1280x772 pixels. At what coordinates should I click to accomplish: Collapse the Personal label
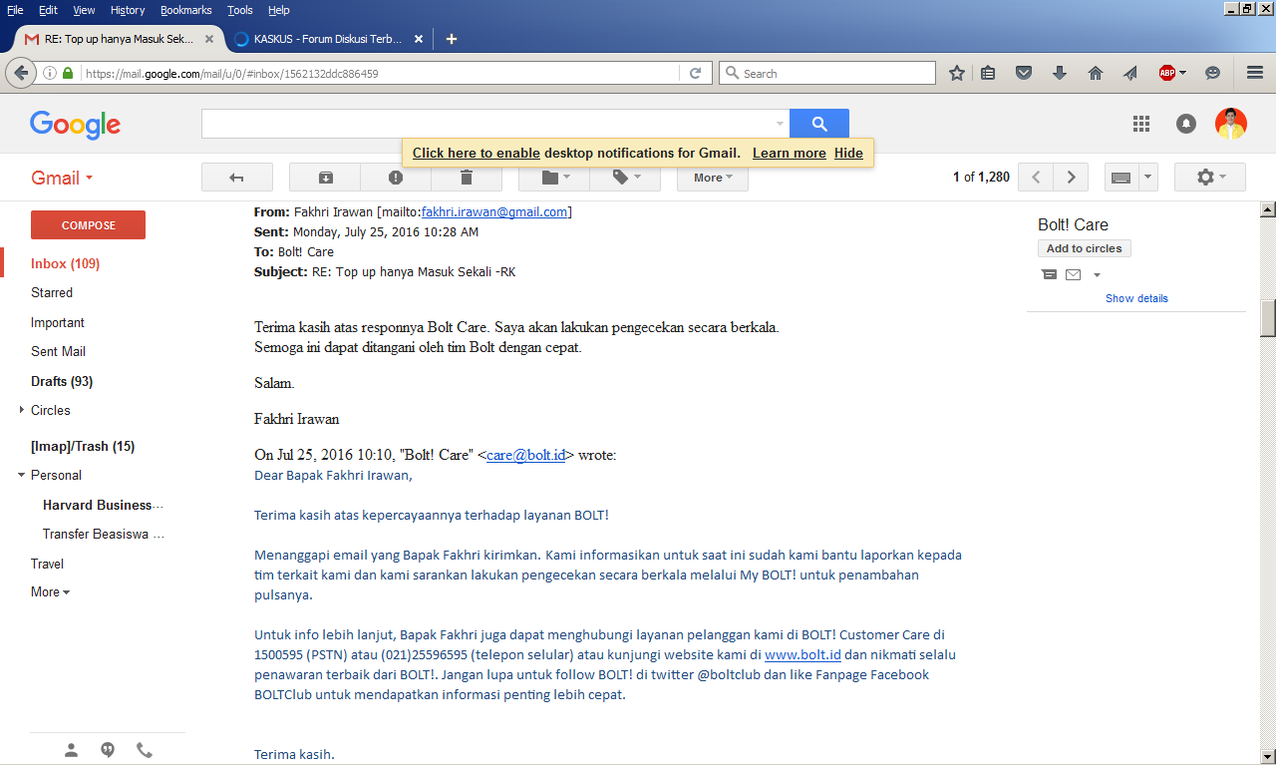(x=22, y=475)
